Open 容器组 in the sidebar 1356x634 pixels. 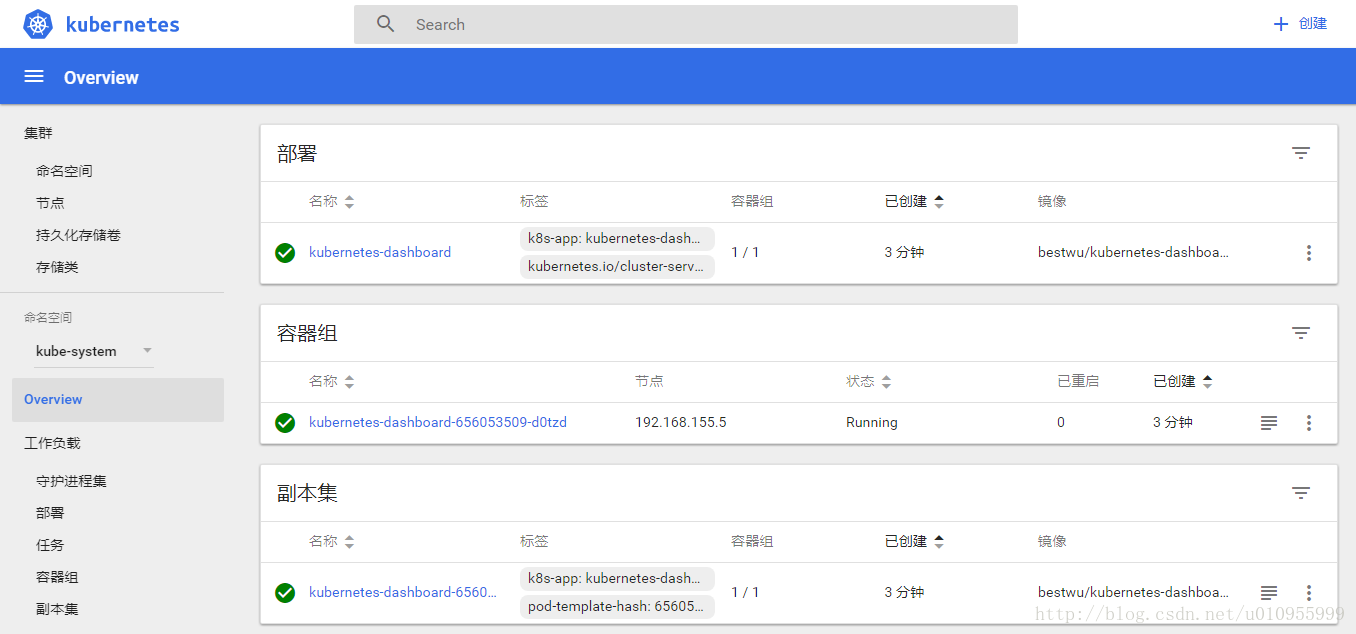click(x=57, y=577)
